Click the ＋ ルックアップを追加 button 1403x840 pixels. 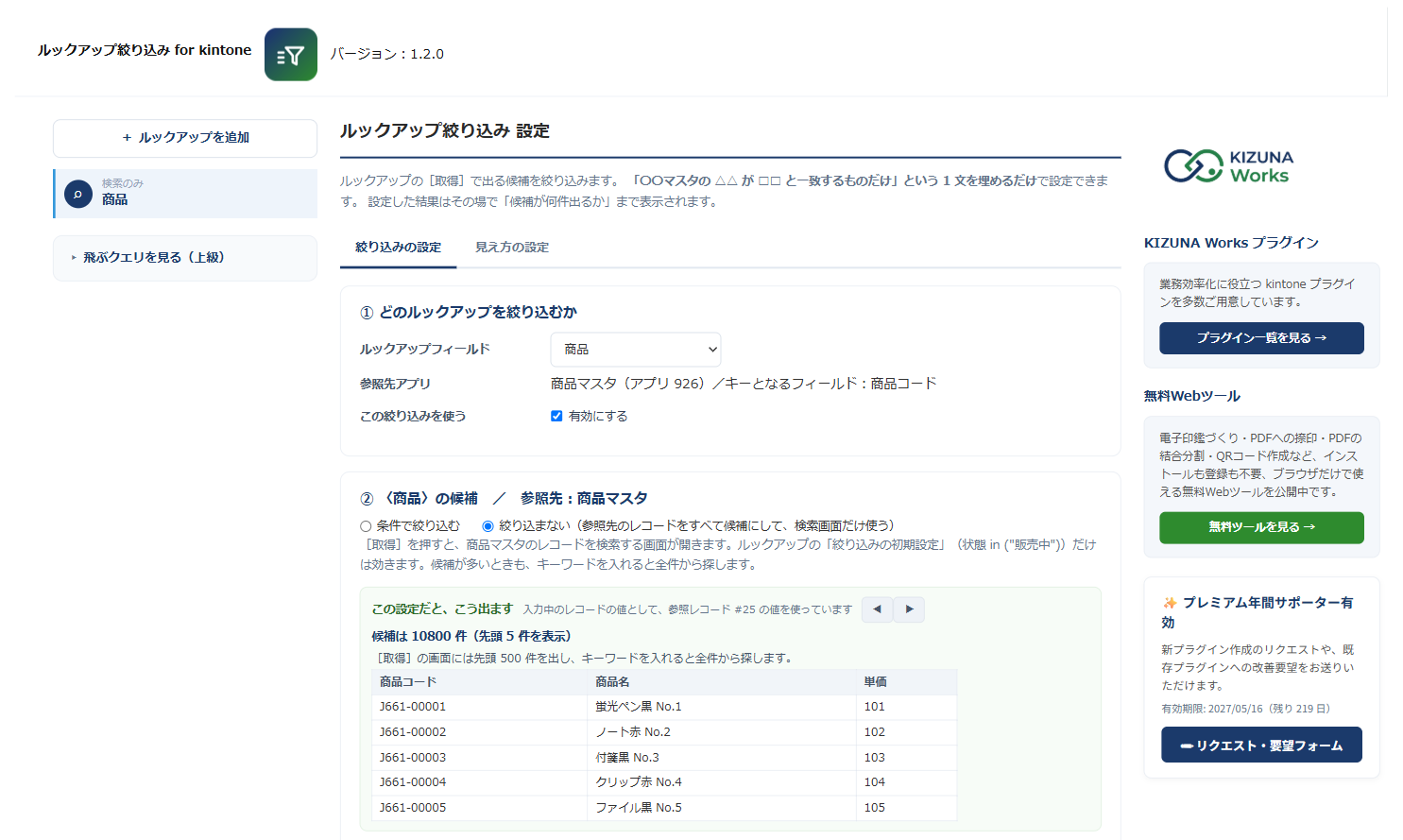(x=185, y=138)
